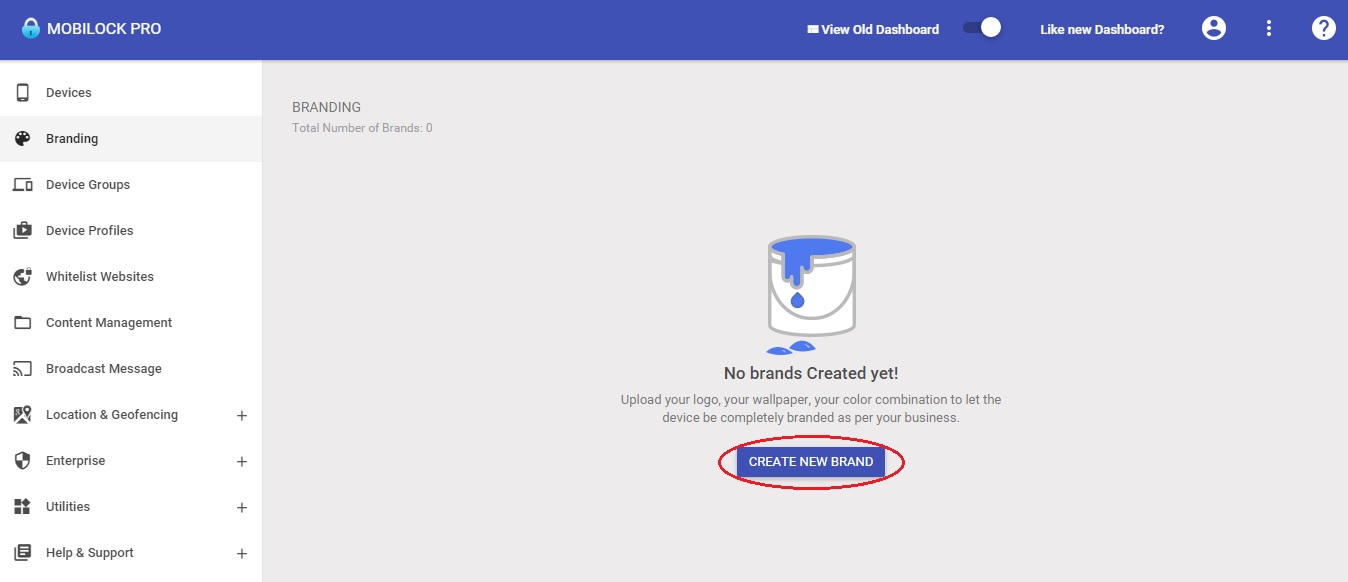Open Utilities label in the sidebar
Viewport: 1348px width, 582px height.
pyautogui.click(x=68, y=507)
